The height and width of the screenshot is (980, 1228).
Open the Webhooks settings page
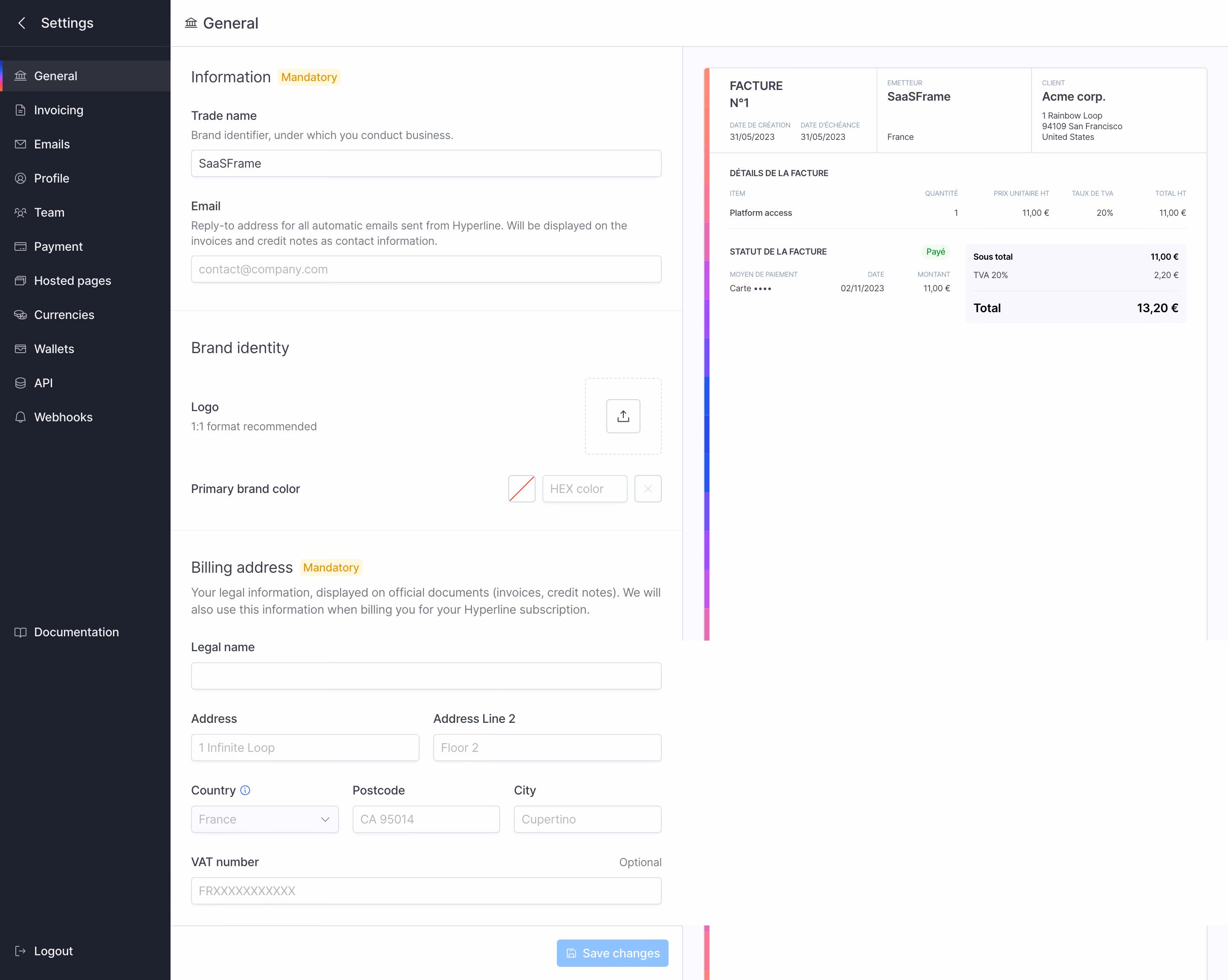coord(85,417)
